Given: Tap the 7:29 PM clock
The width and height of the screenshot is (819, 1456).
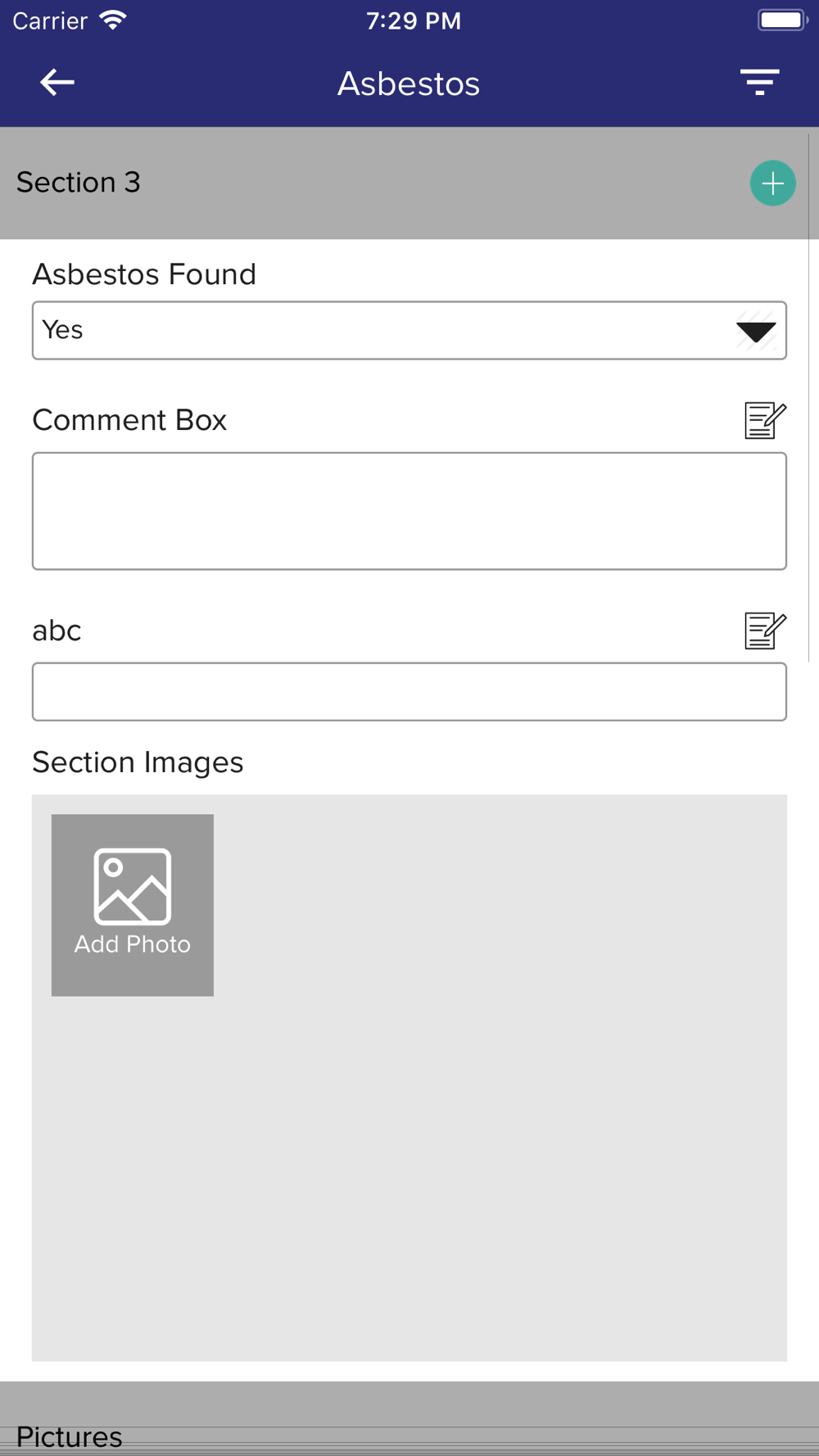Looking at the screenshot, I should tap(414, 20).
